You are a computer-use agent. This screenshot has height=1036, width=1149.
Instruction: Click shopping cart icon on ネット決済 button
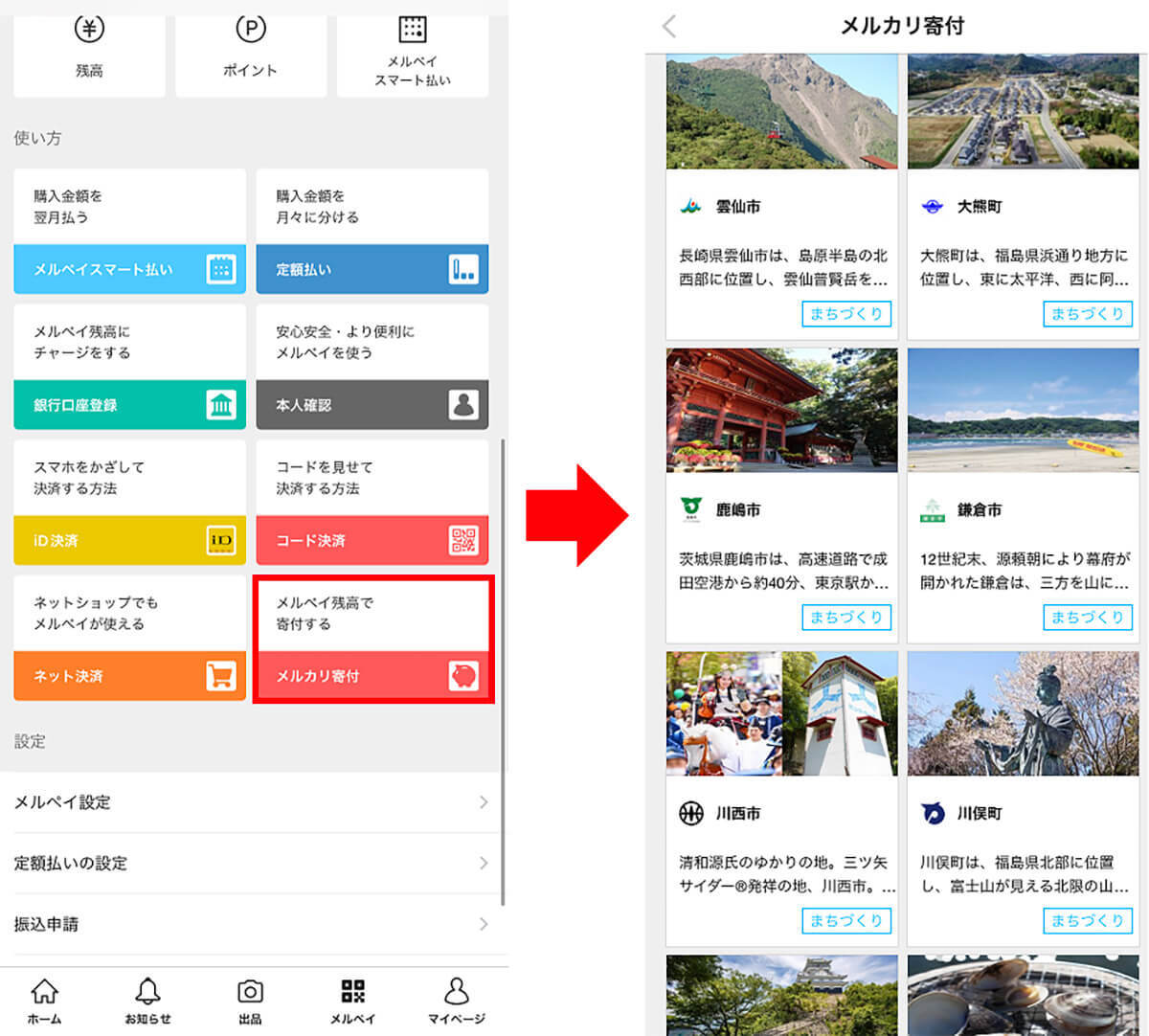click(221, 676)
